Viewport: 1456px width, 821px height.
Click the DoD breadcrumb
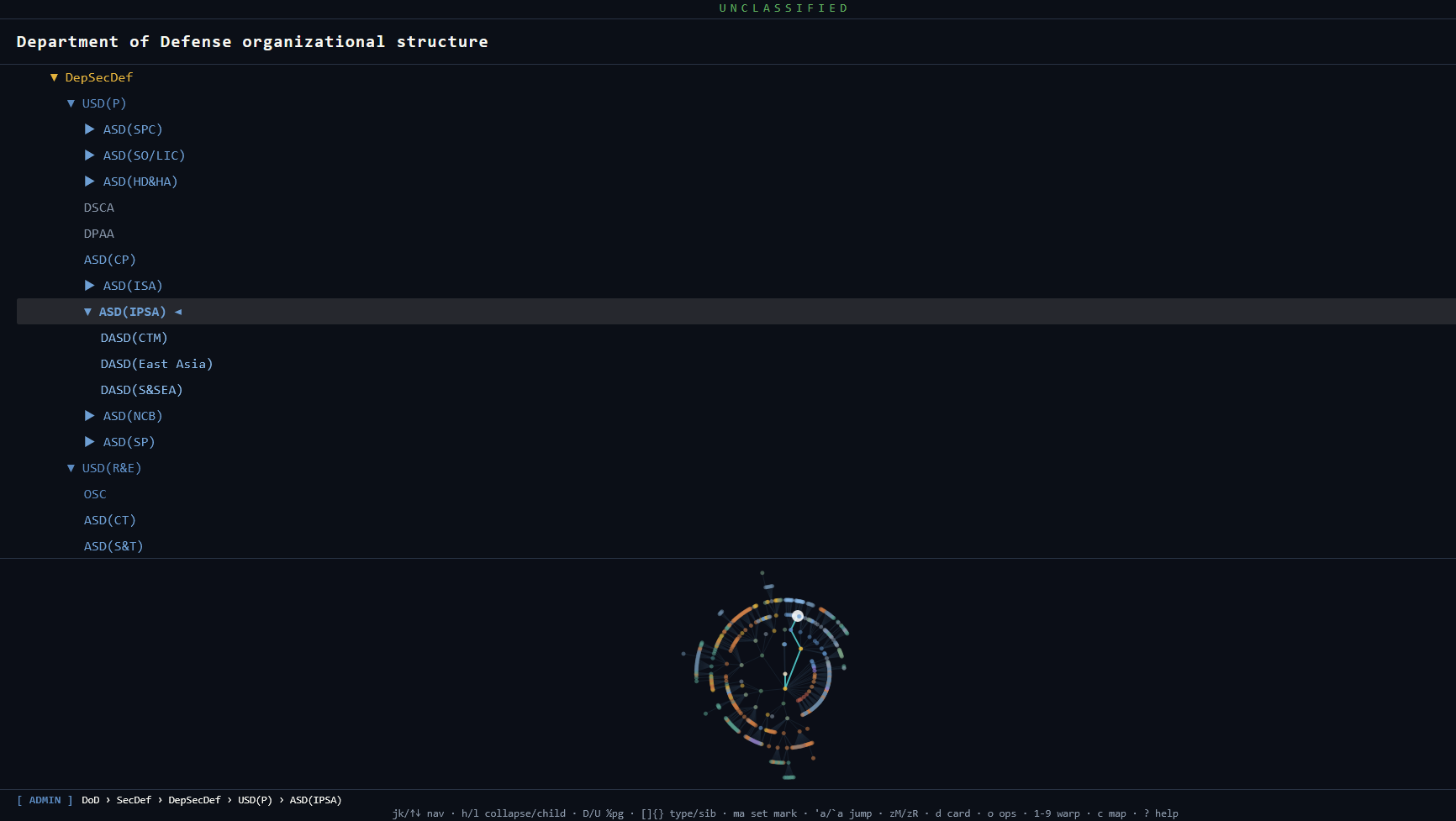91,800
